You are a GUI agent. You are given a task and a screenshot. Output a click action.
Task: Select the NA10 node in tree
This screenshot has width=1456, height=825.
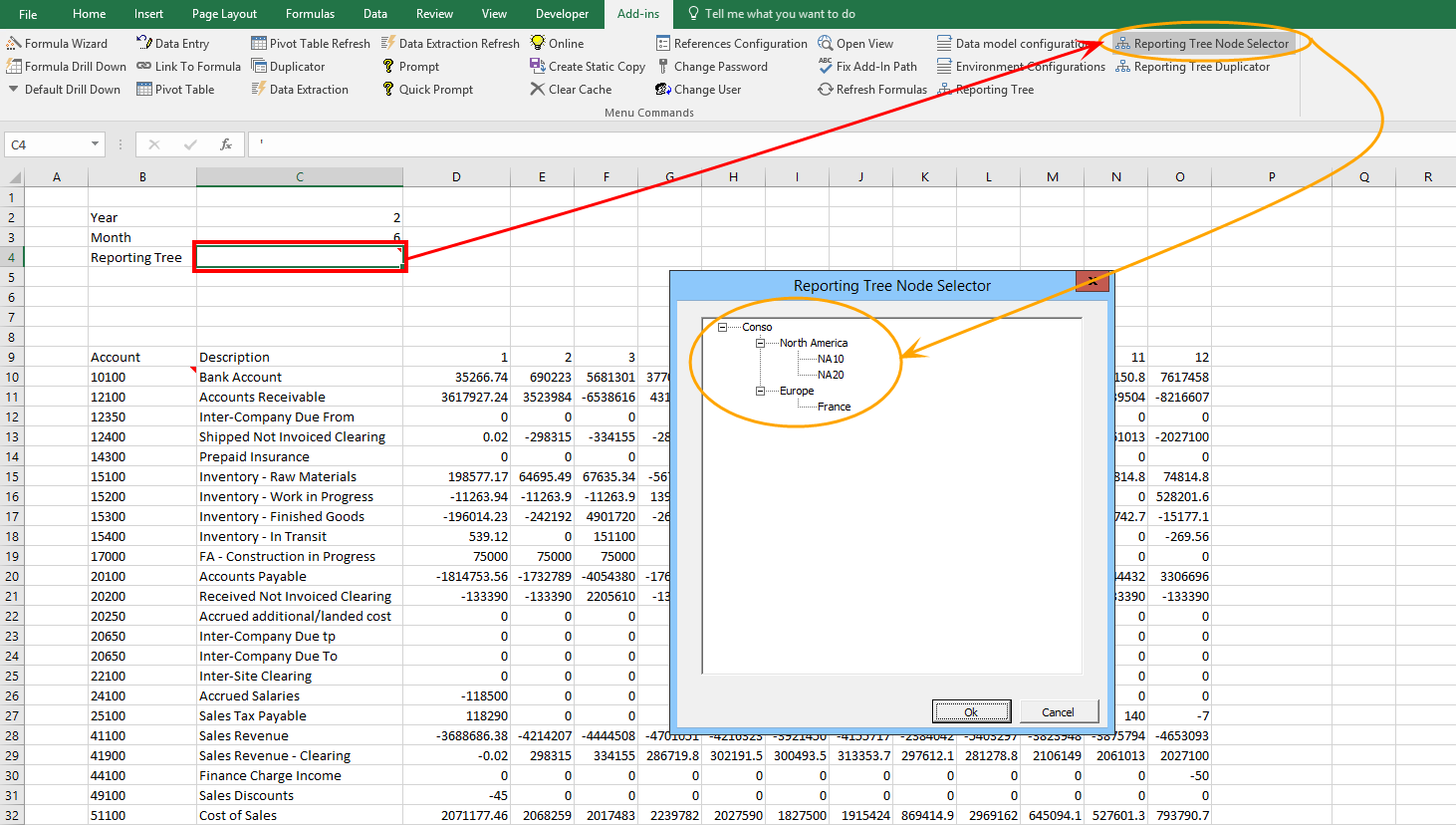point(831,359)
